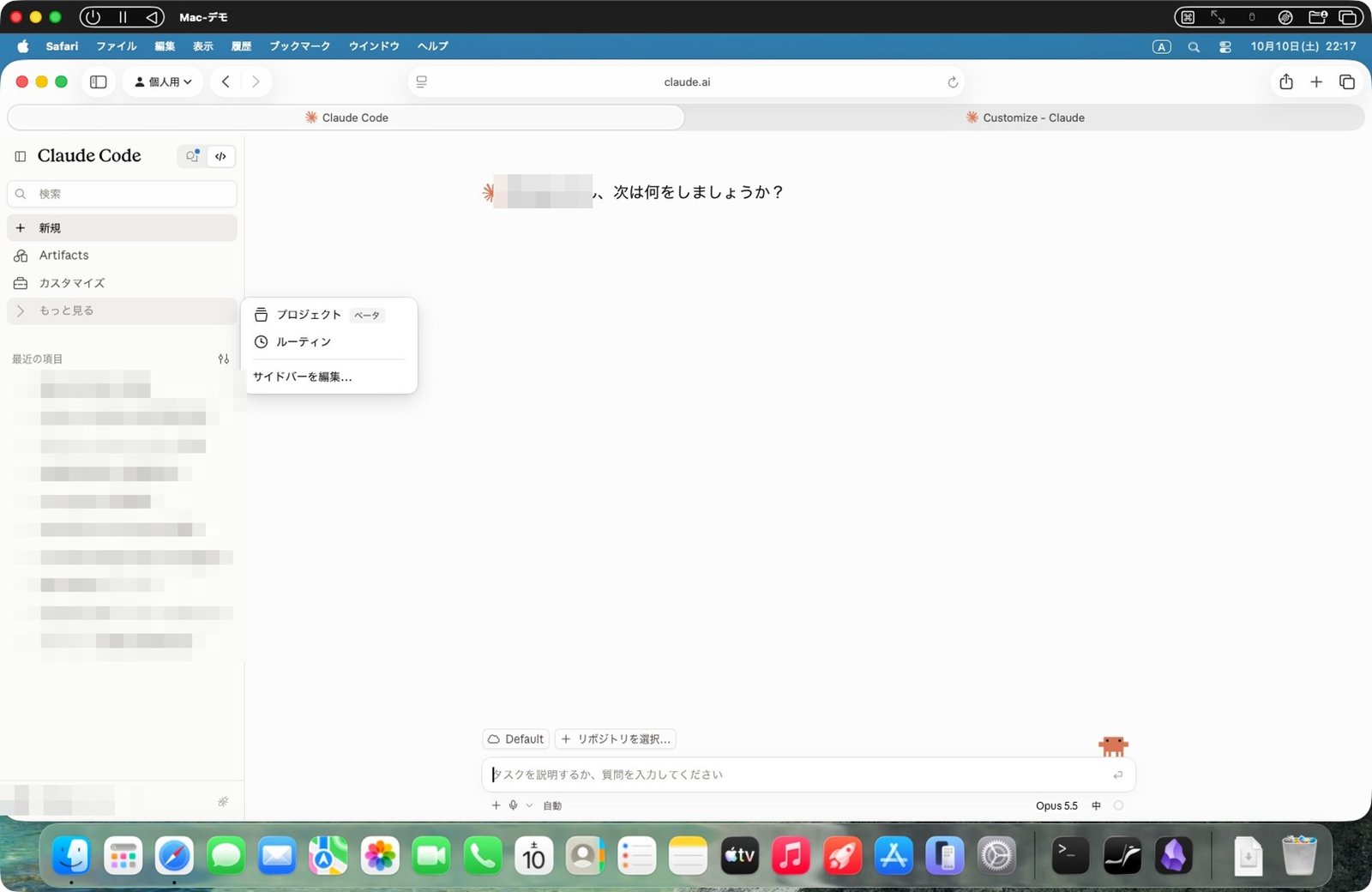Open Terminal from the Dock
Screen dimensions: 1372x892
pos(1070,855)
